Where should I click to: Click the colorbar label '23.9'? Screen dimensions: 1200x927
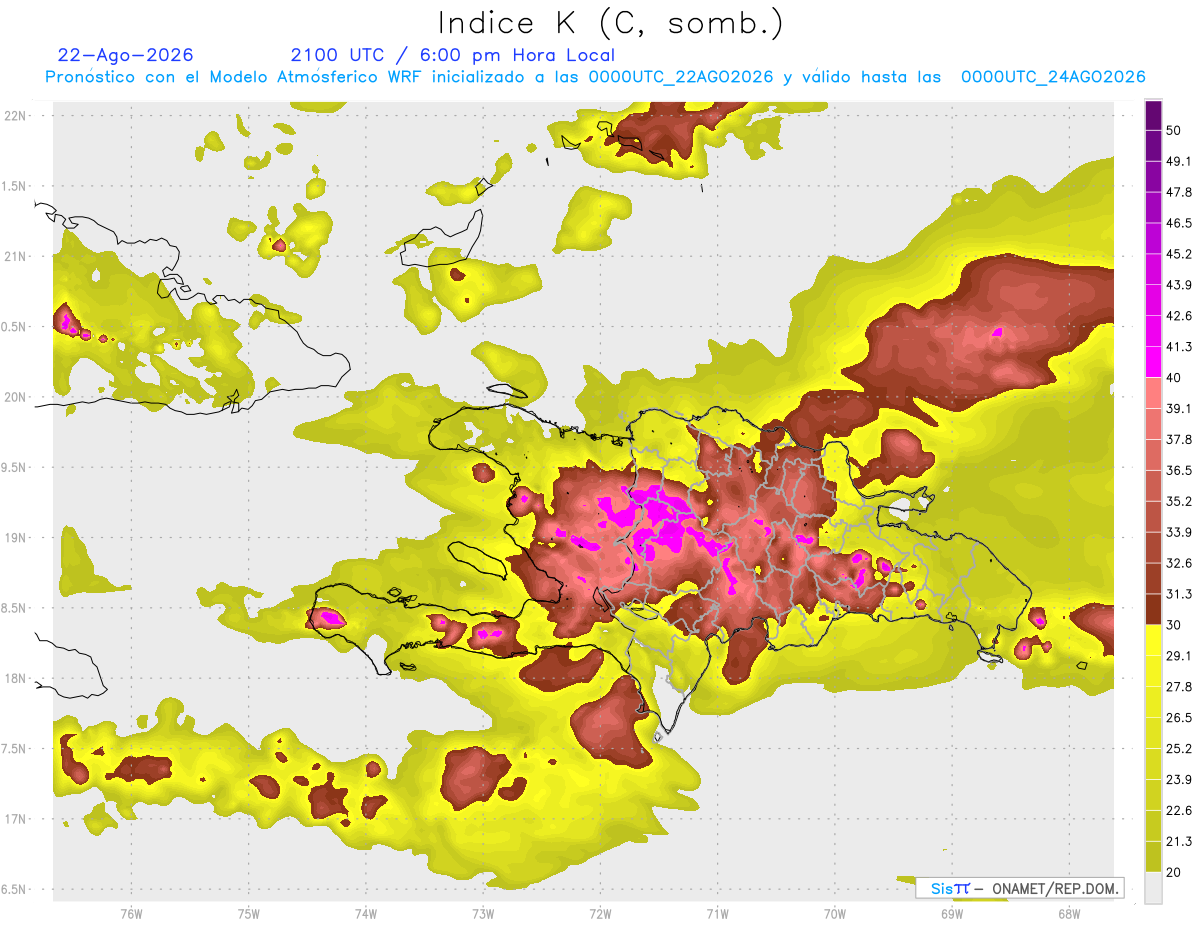1180,780
